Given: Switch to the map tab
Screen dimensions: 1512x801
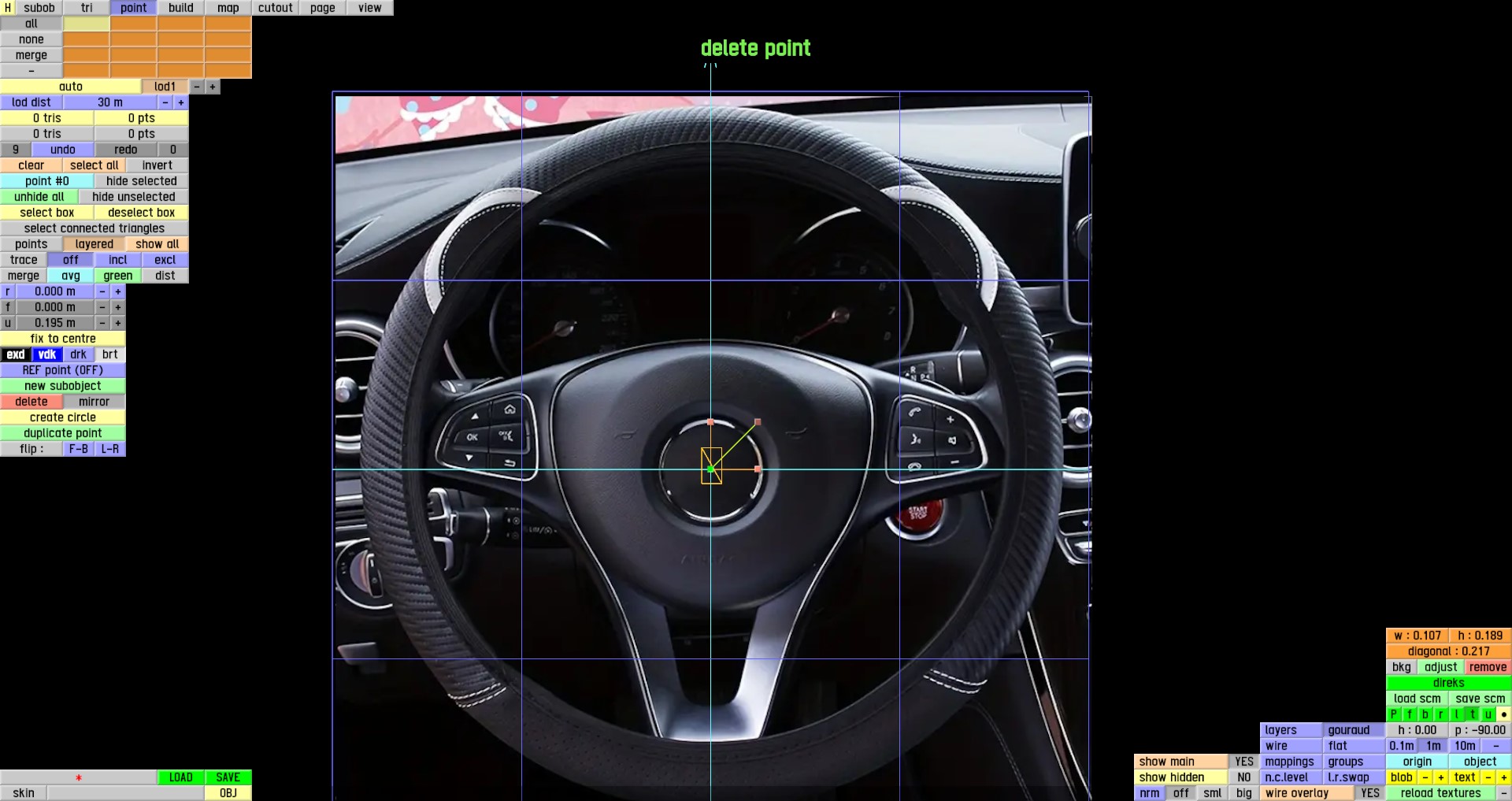Looking at the screenshot, I should point(228,8).
